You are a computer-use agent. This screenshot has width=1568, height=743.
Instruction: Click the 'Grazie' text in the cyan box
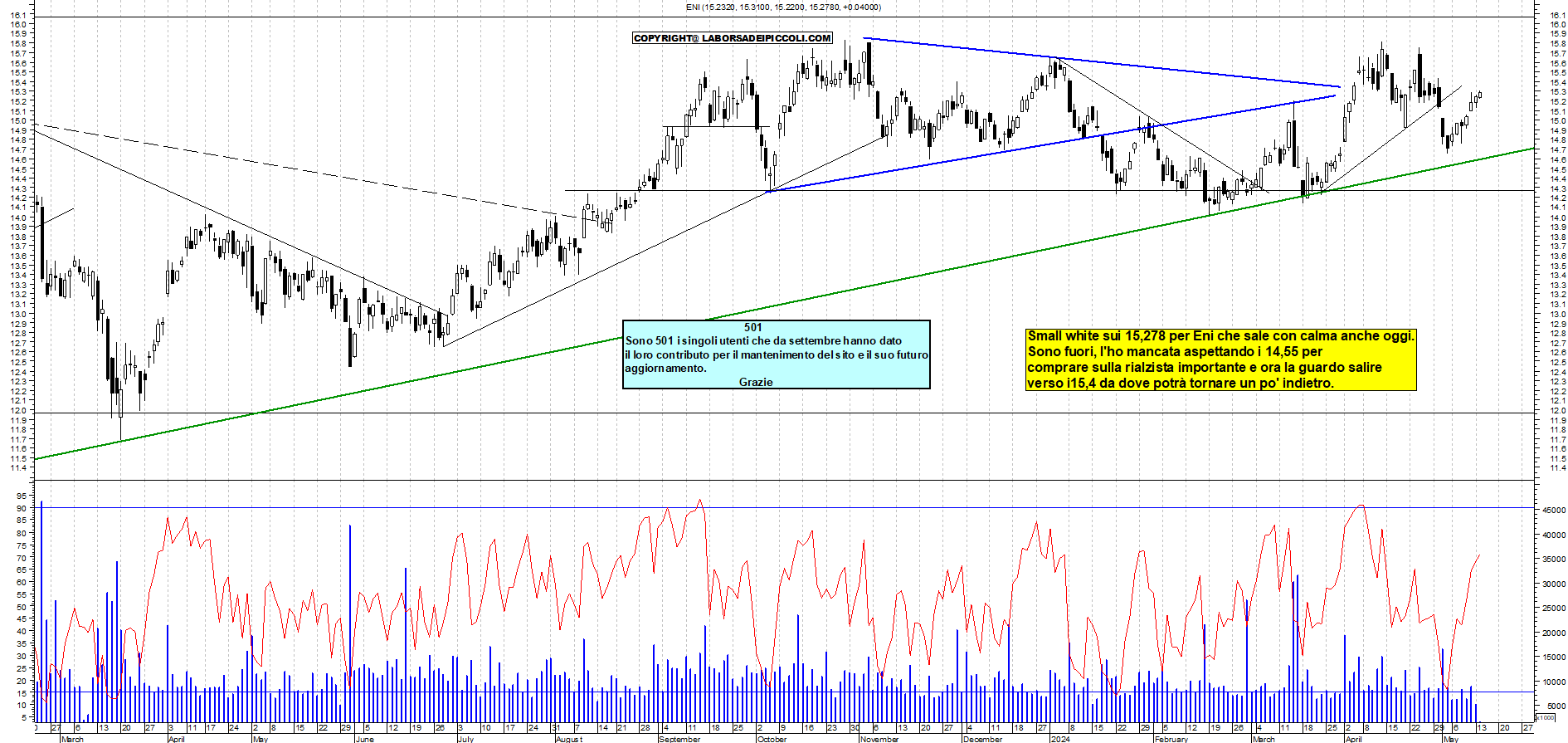tap(756, 382)
